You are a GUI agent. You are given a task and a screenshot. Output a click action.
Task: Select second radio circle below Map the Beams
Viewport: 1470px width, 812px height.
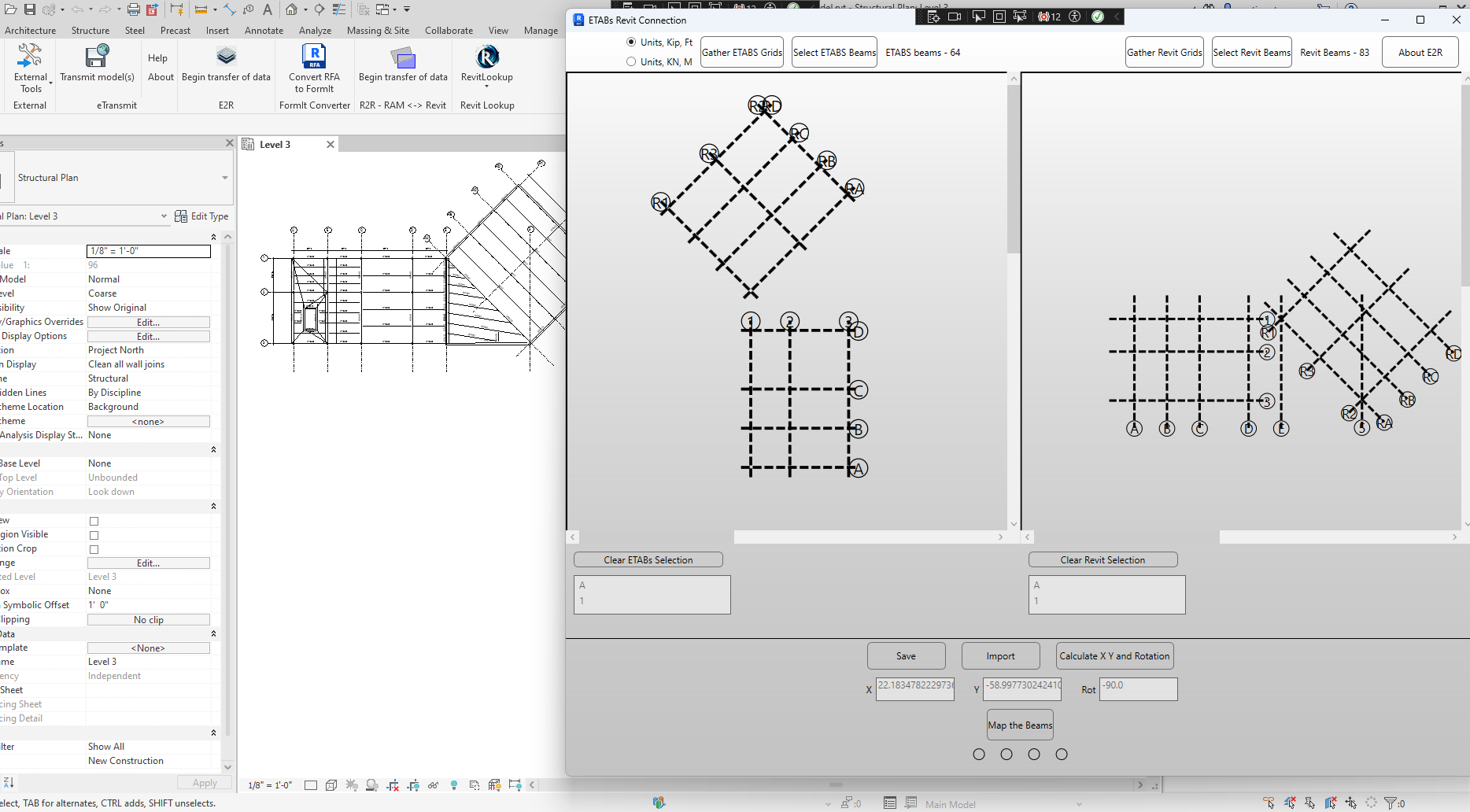point(1006,754)
